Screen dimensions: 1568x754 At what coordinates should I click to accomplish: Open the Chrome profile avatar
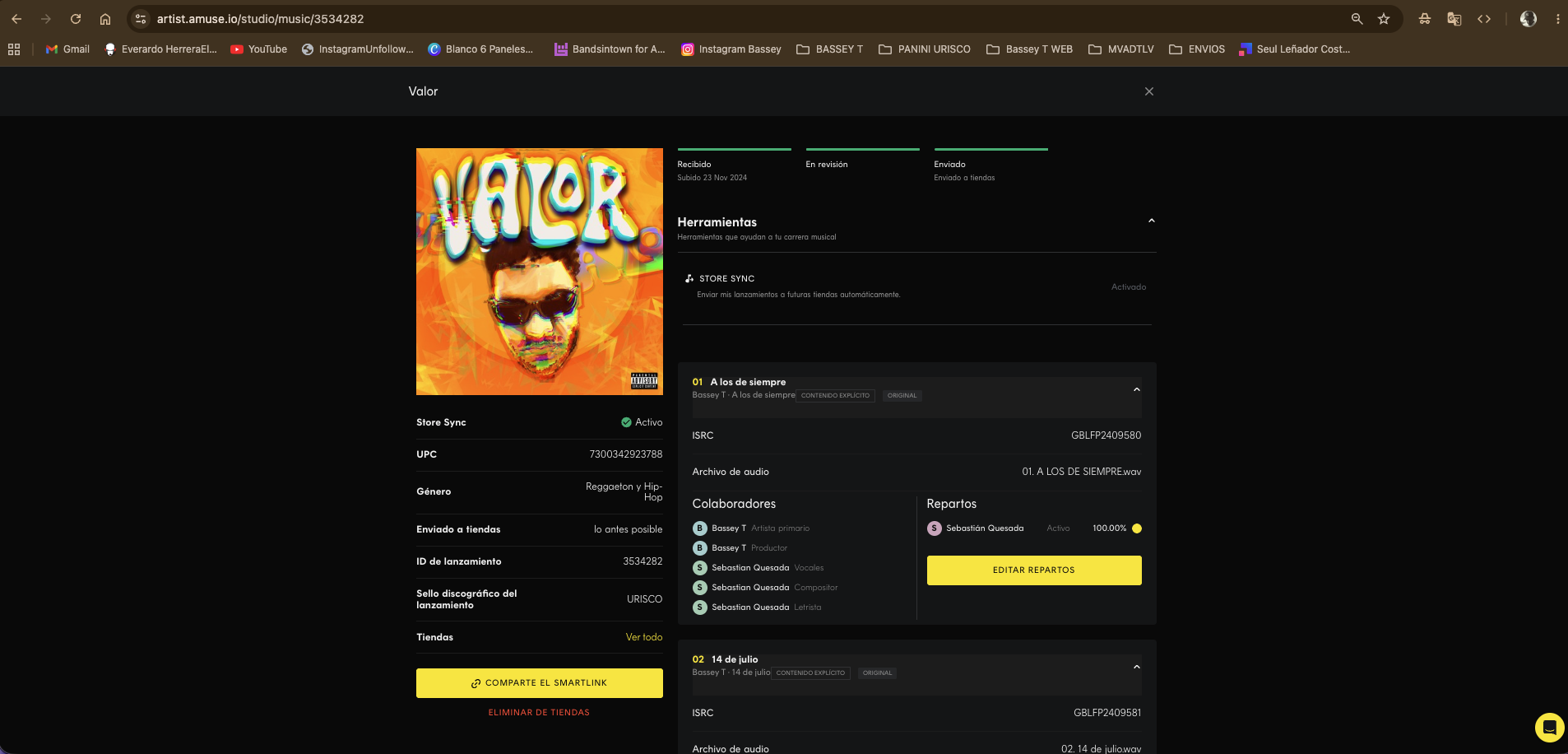tap(1529, 19)
